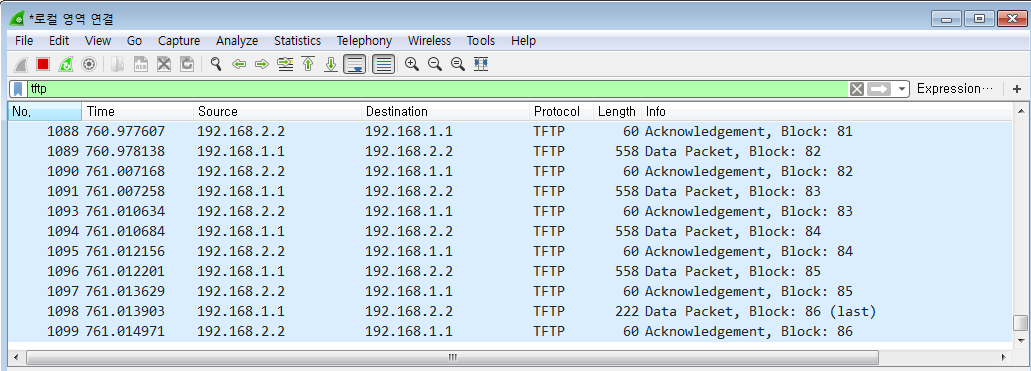This screenshot has height=371, width=1031.
Task: Click the Save capture file icon
Action: 141,64
